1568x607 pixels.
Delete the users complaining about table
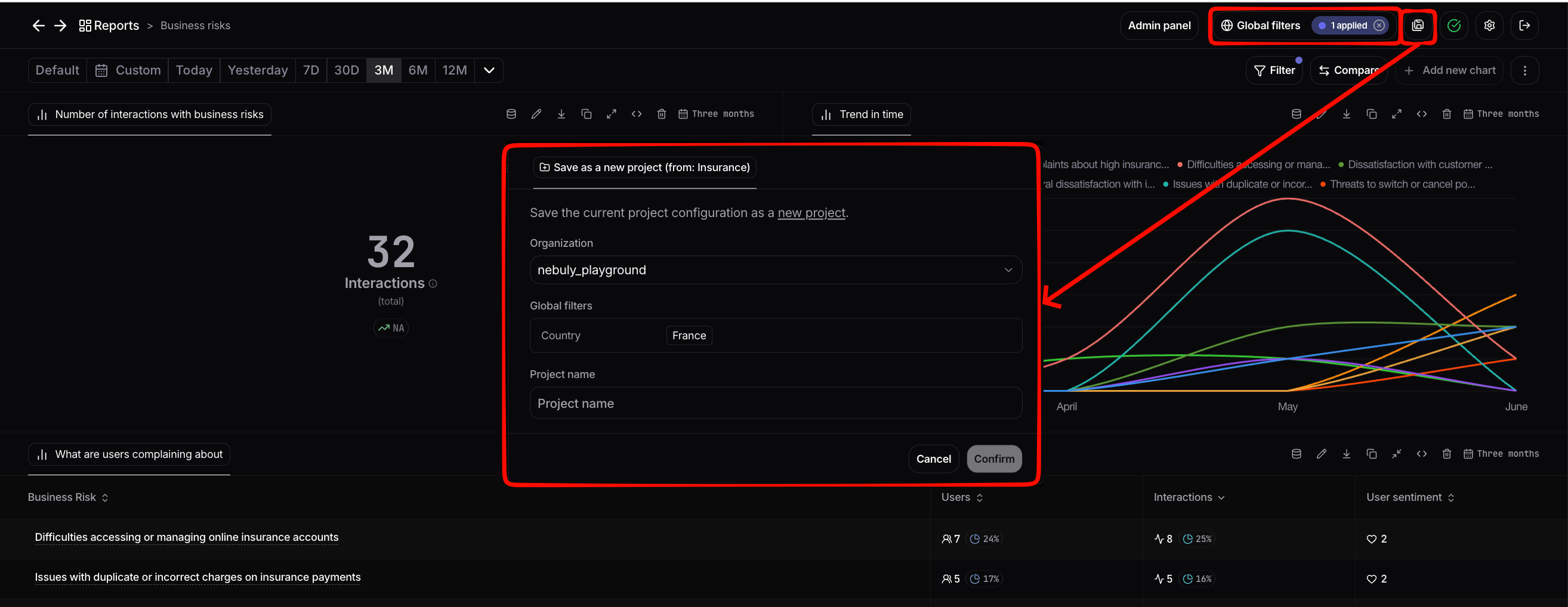point(1447,454)
